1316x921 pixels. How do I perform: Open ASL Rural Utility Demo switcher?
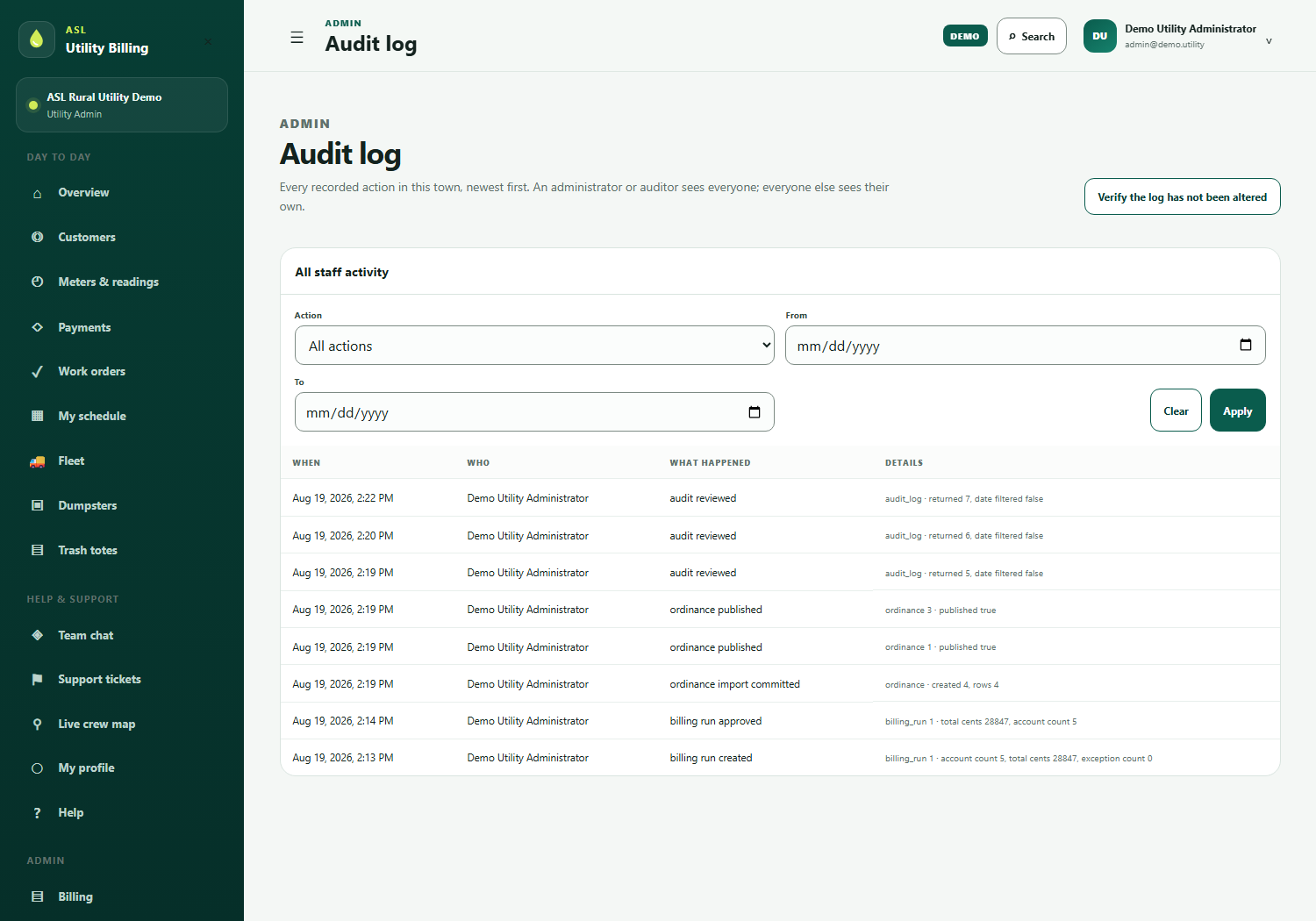122,105
